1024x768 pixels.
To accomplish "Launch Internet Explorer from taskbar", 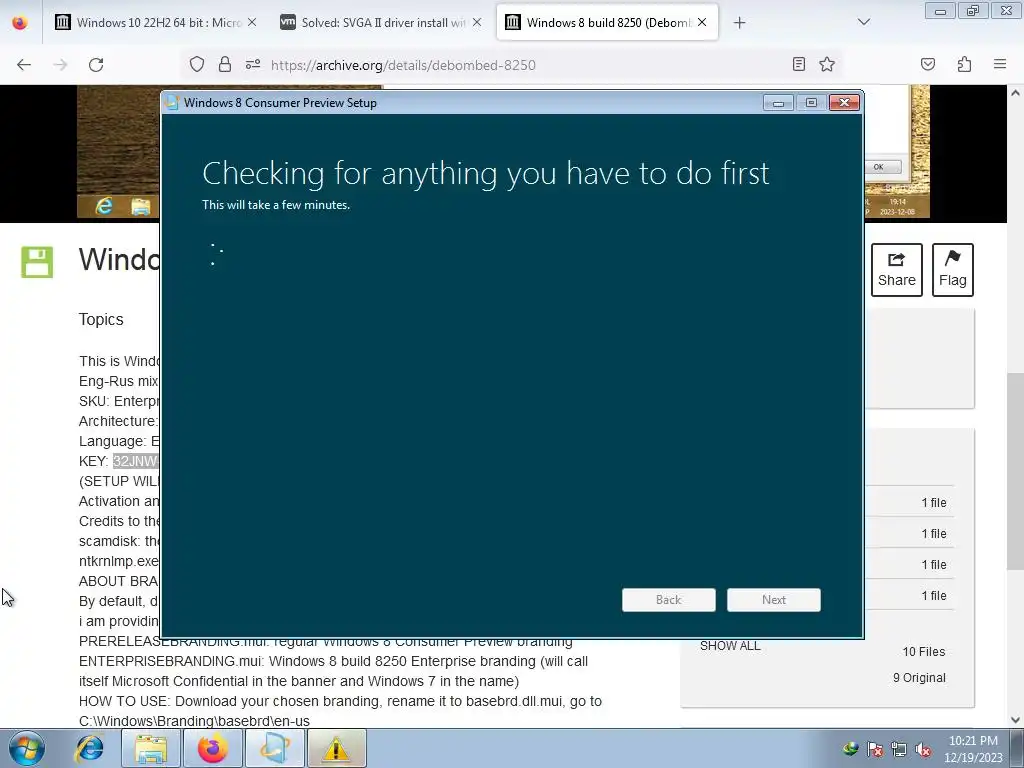I will tap(89, 748).
